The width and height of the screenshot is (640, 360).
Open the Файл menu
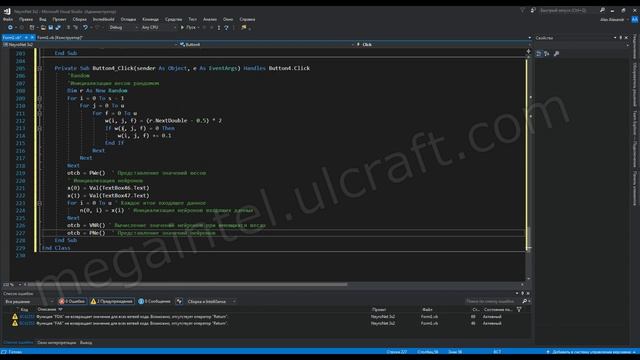click(x=8, y=19)
